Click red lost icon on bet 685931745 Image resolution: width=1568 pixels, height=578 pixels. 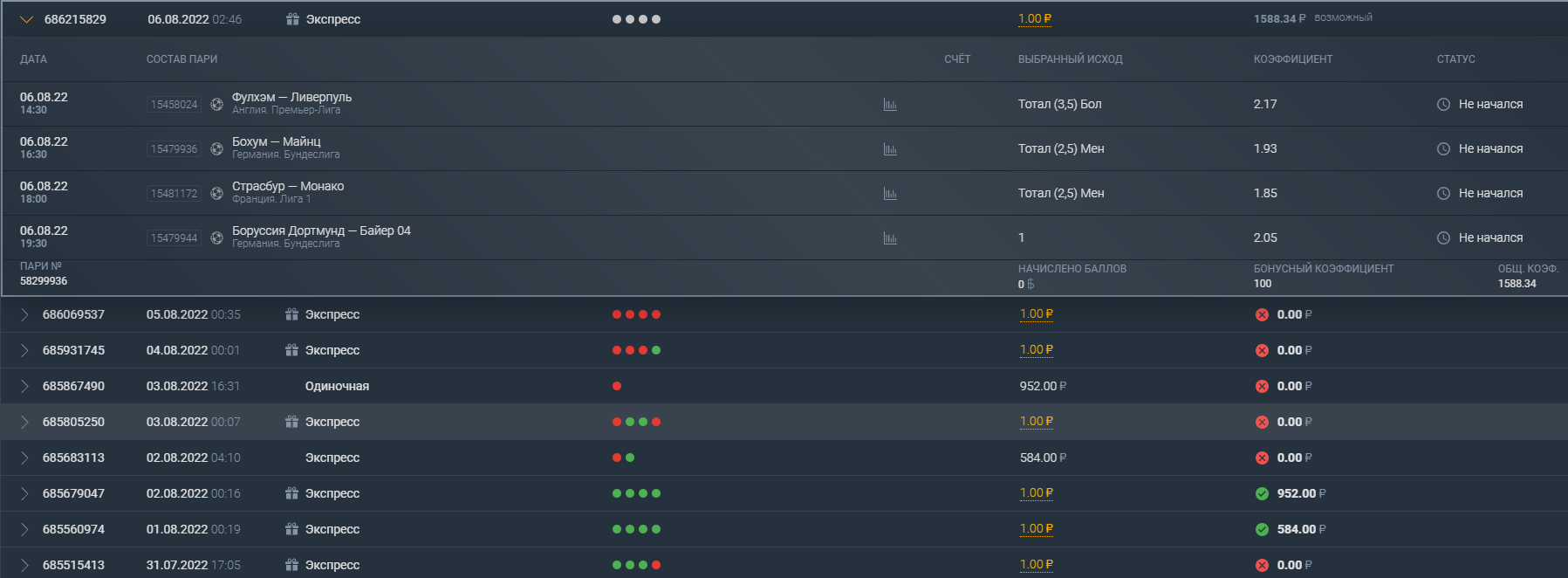click(1262, 350)
